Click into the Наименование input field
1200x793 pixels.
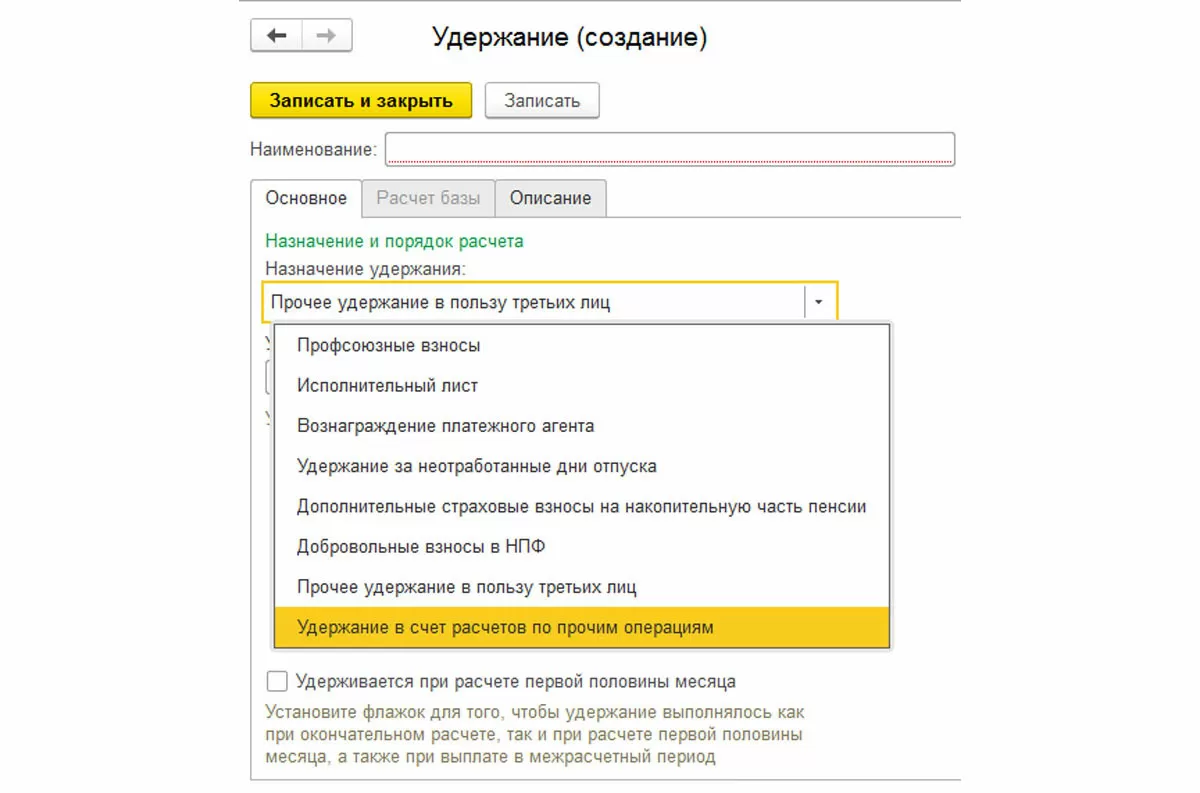670,149
